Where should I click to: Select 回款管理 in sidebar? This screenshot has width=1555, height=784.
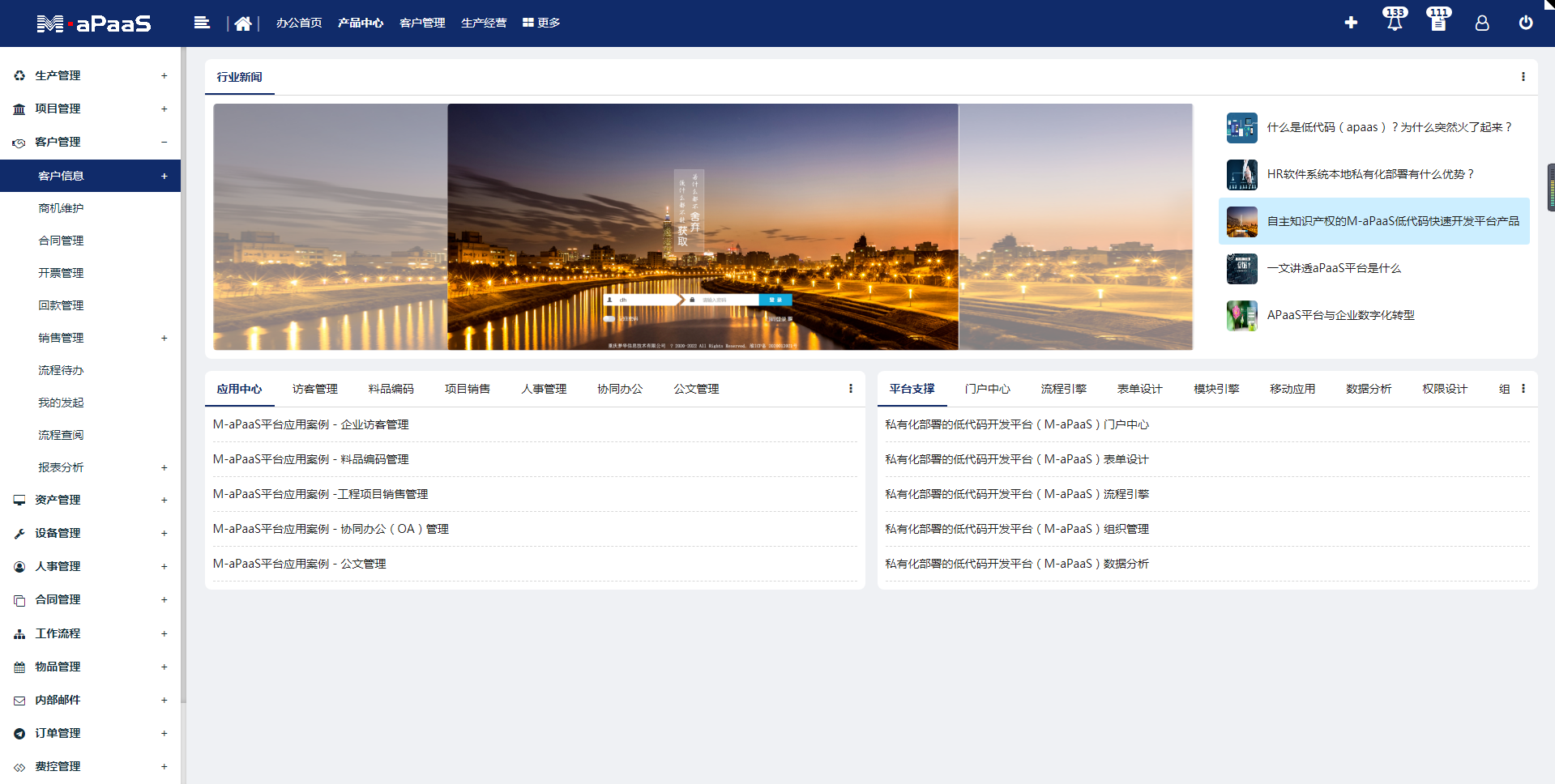point(61,305)
